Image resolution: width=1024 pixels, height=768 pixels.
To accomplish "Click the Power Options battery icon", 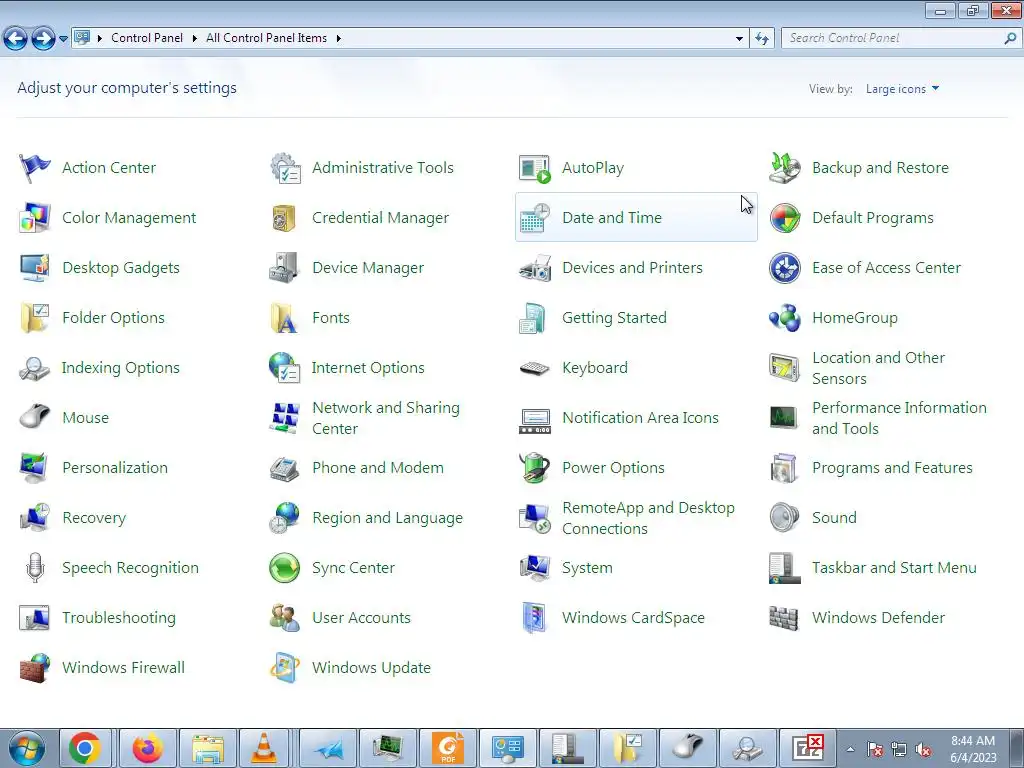I will coord(535,468).
